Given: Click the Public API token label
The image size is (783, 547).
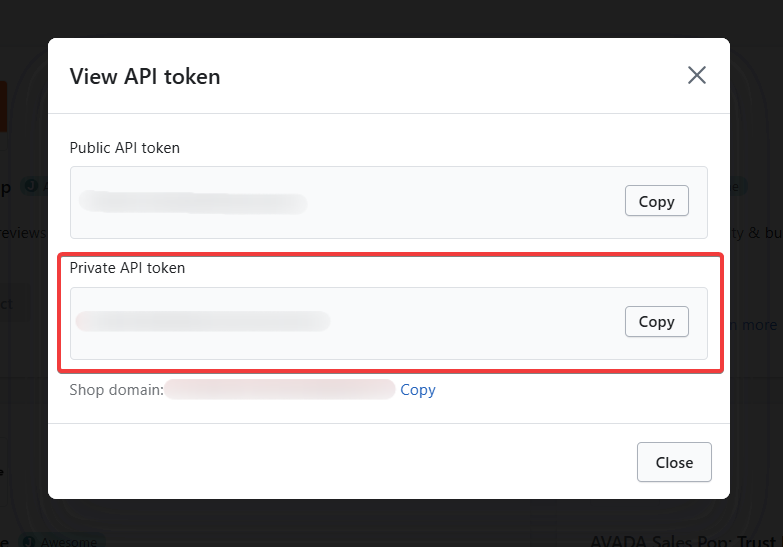Looking at the screenshot, I should (124, 147).
